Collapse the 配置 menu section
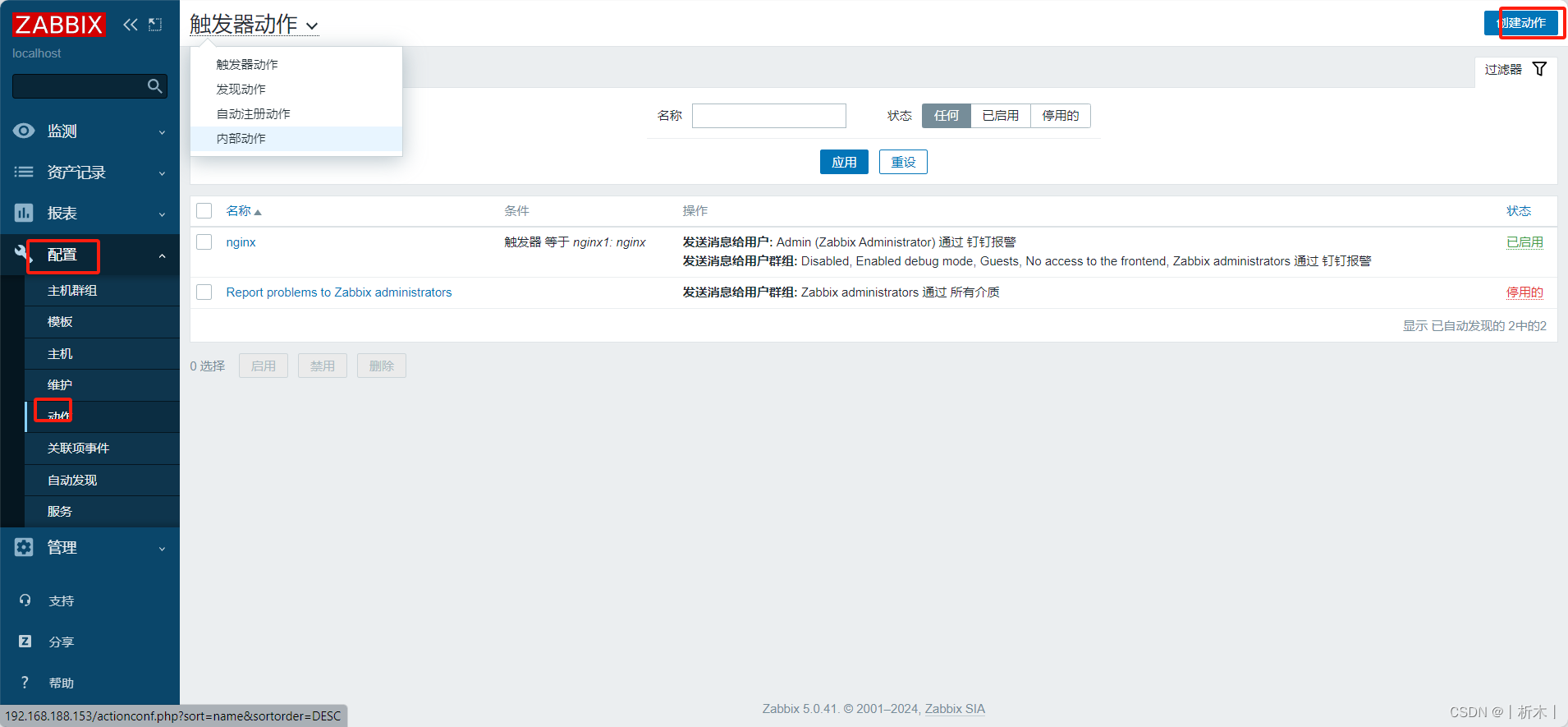The width and height of the screenshot is (1568, 727). pos(162,256)
